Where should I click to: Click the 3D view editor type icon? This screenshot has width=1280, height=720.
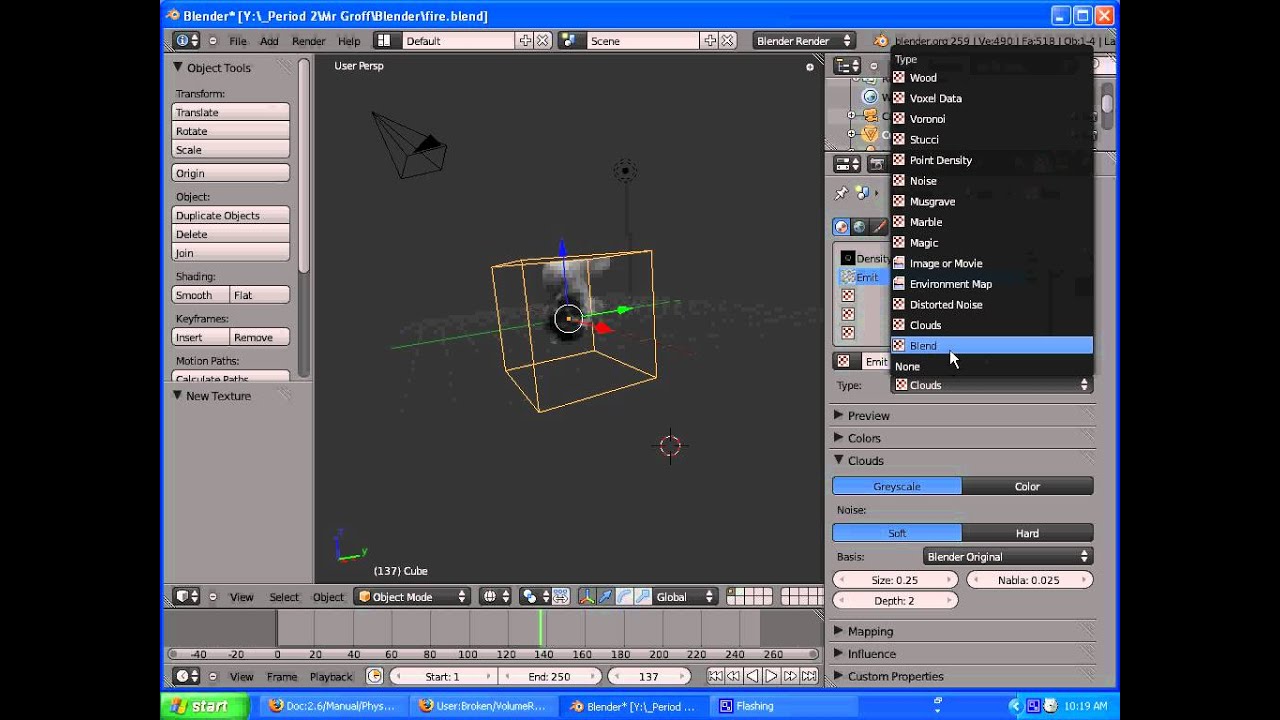[187, 597]
